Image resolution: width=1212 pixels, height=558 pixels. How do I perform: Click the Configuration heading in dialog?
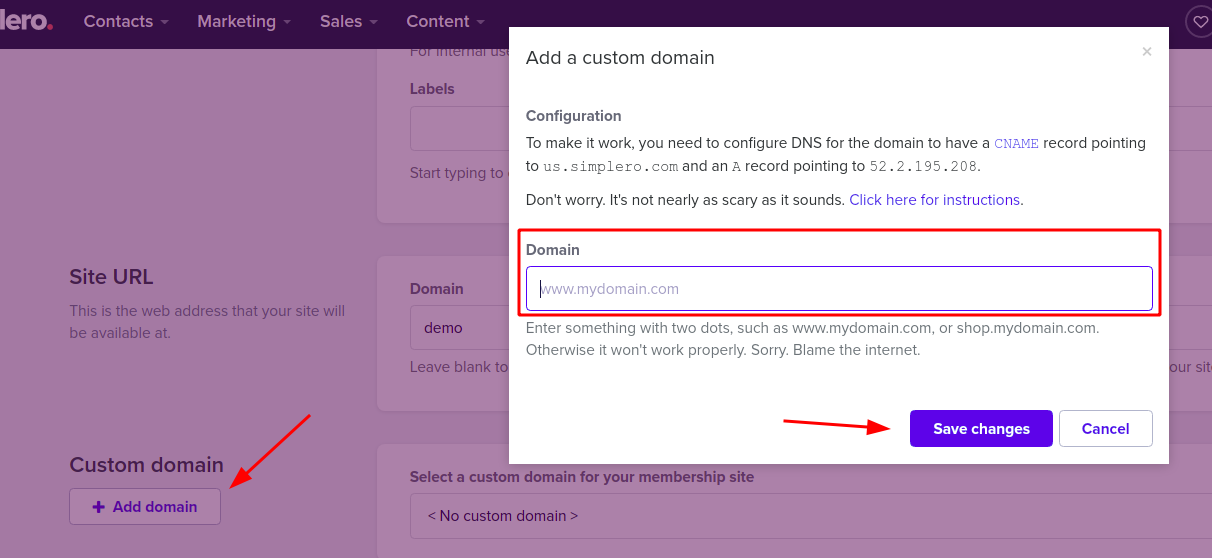pos(574,116)
